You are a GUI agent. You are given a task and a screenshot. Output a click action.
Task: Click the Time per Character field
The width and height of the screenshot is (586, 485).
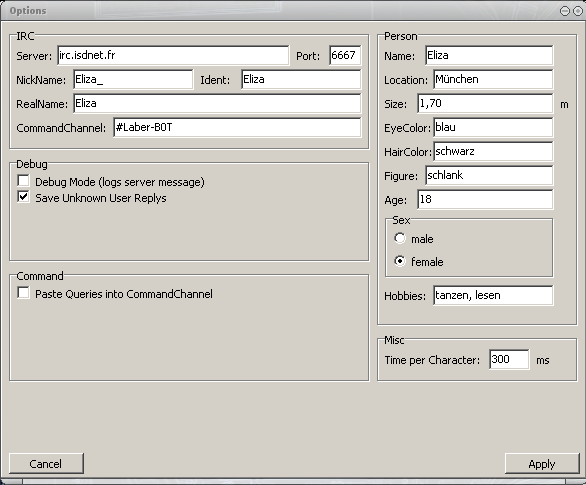click(x=509, y=359)
